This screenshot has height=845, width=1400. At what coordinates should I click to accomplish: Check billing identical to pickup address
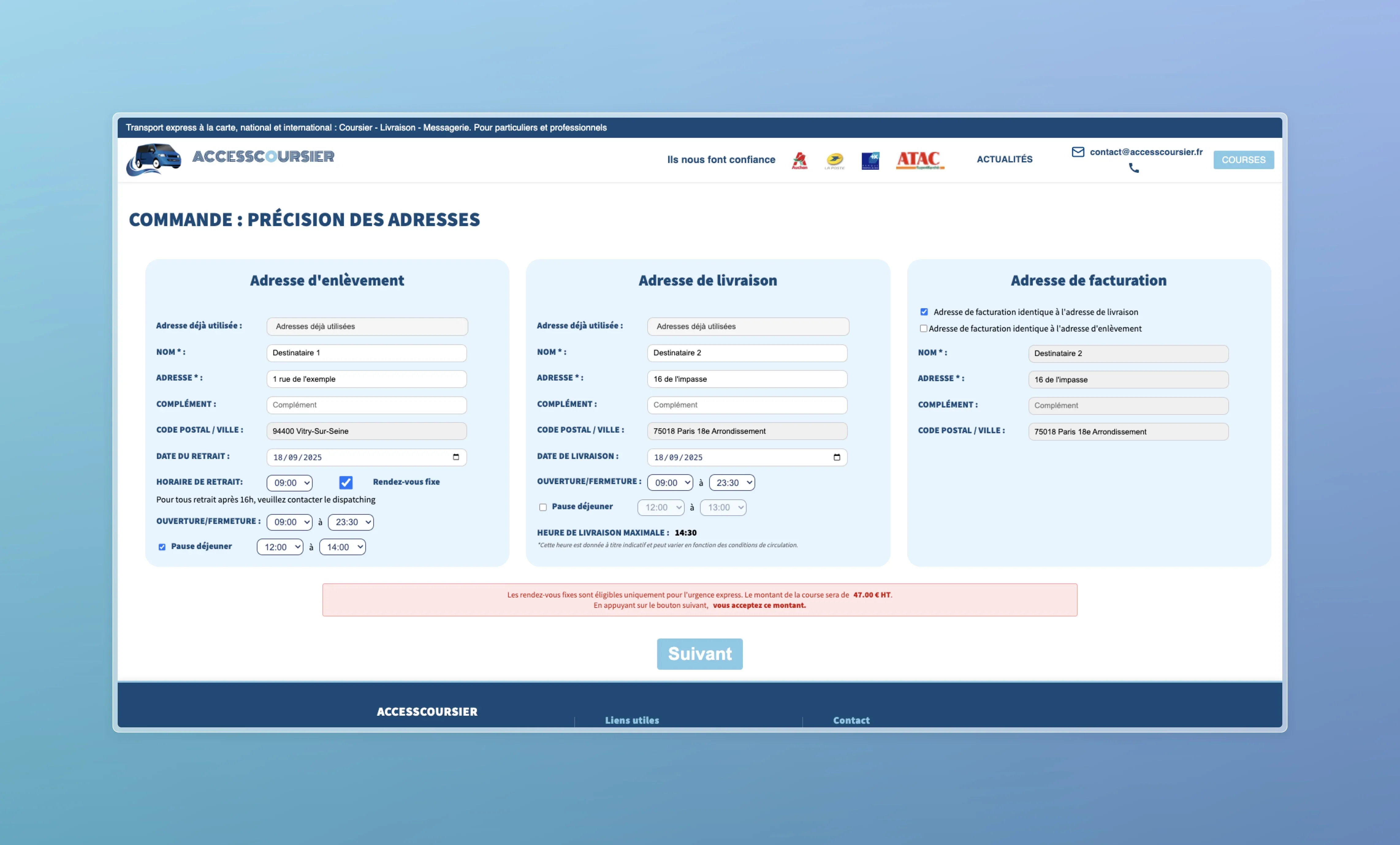[923, 328]
